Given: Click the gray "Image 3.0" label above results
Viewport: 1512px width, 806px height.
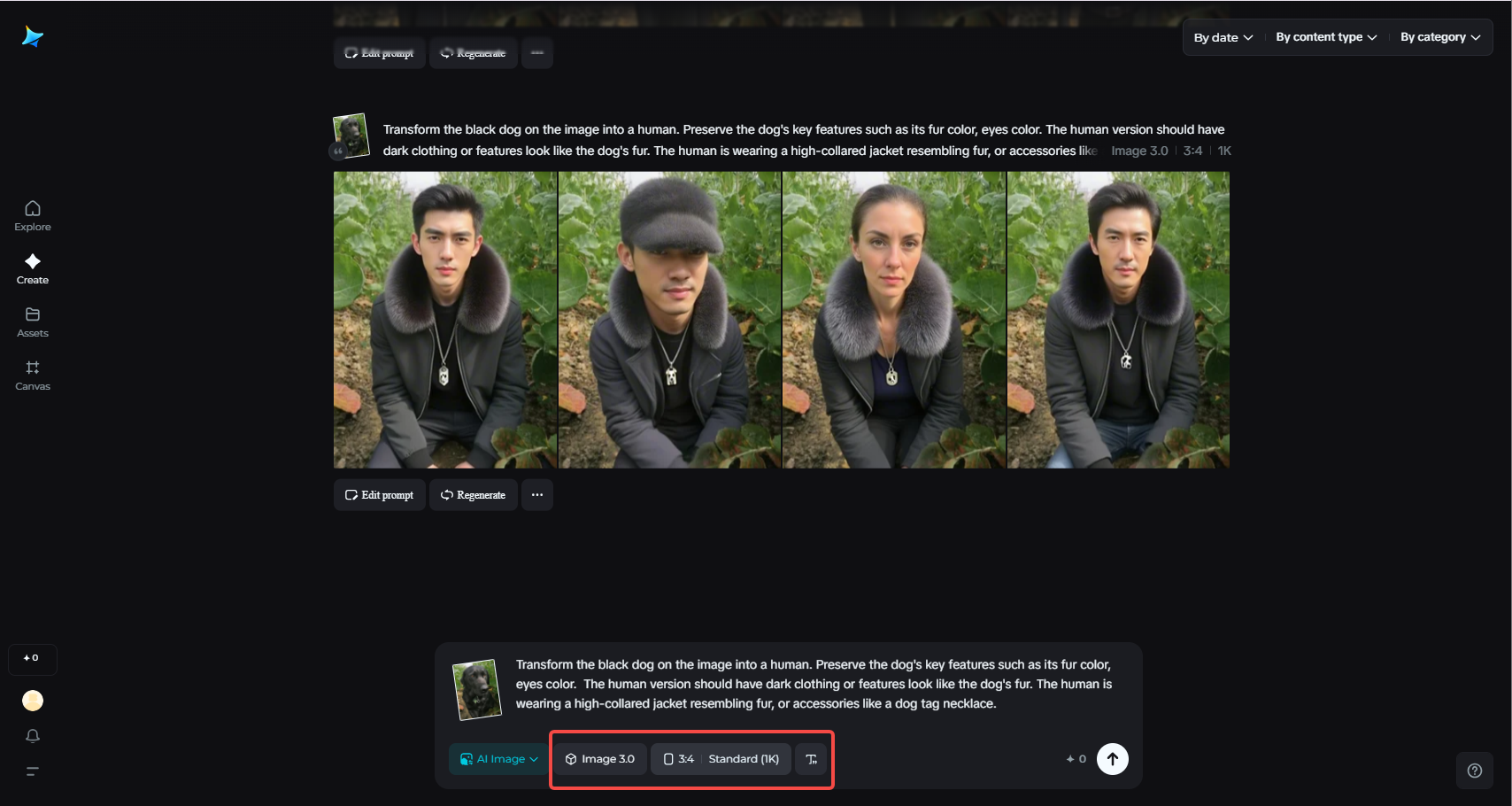Looking at the screenshot, I should tap(1139, 151).
